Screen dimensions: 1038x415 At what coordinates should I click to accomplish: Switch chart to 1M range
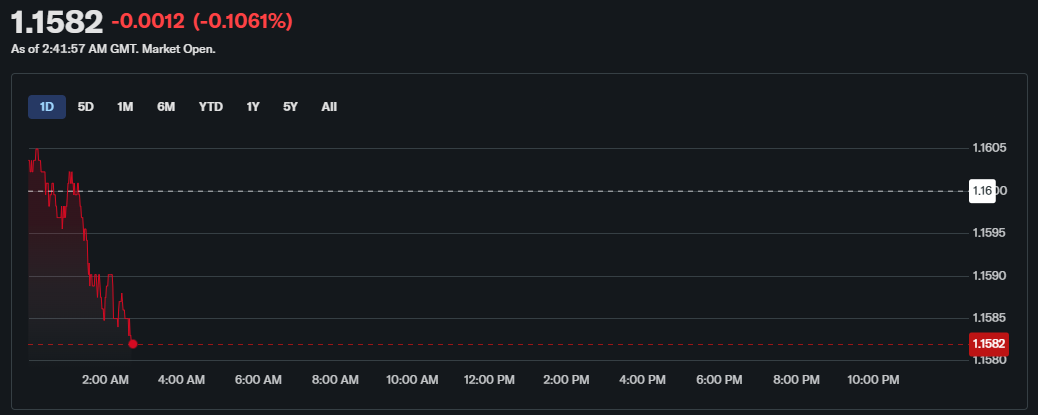125,107
